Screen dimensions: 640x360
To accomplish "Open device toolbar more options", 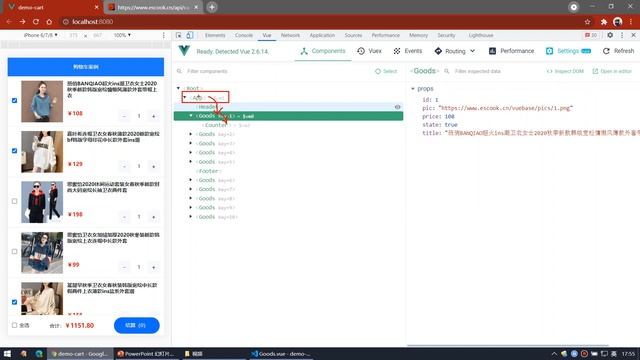I will coord(164,36).
